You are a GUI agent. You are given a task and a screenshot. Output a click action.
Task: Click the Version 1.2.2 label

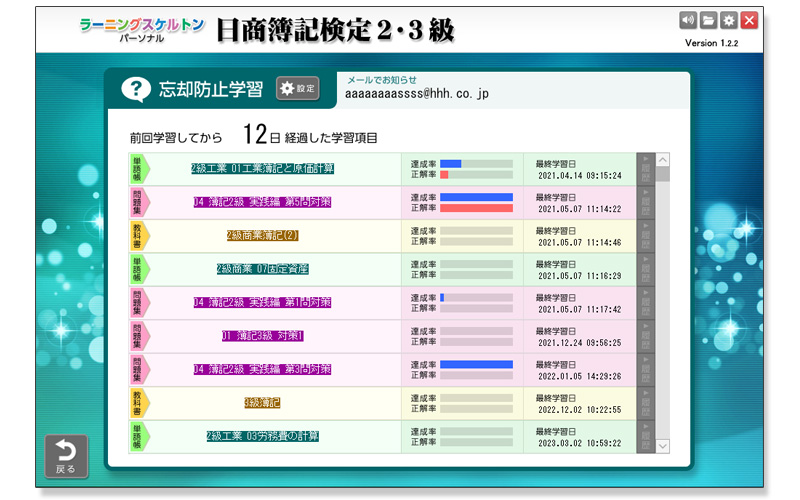[x=711, y=43]
